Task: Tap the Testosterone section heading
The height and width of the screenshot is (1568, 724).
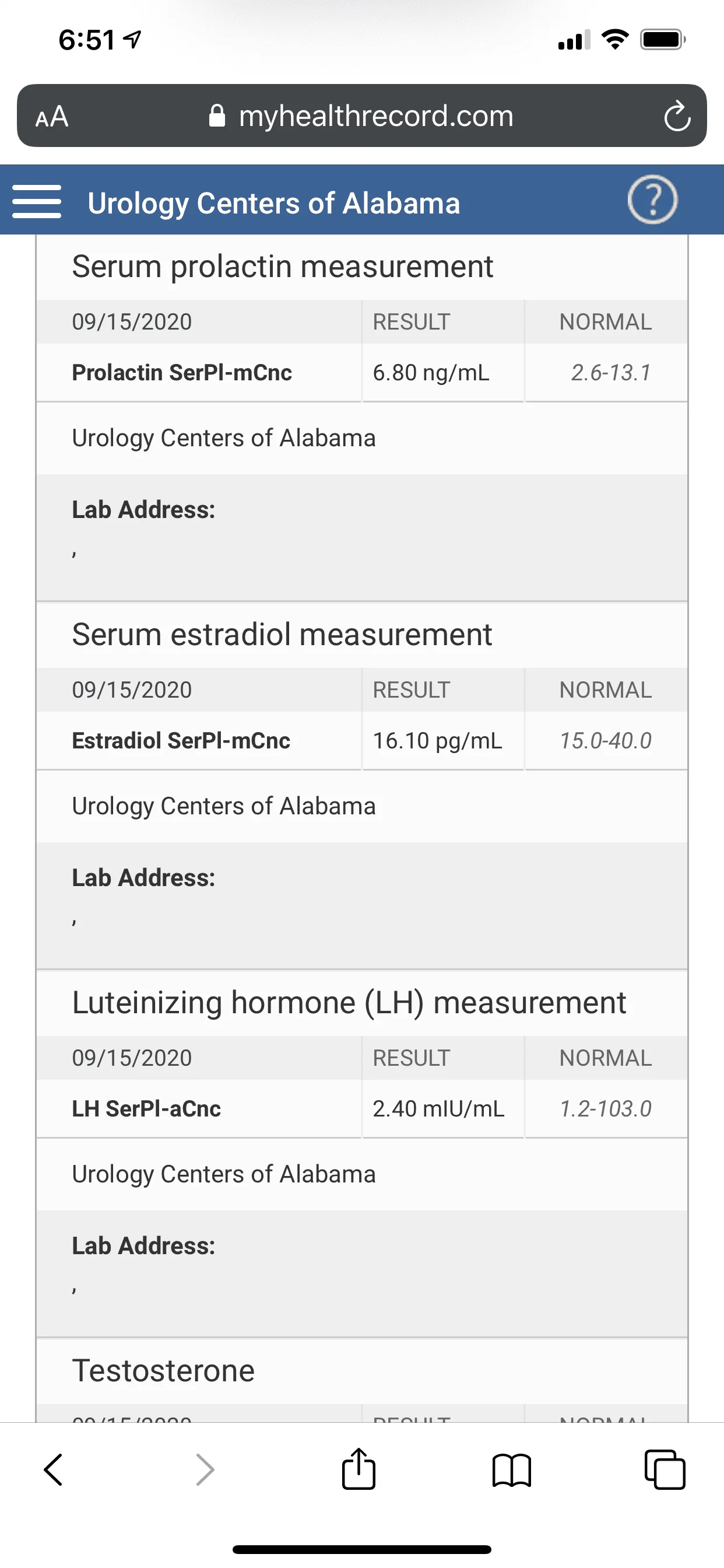Action: click(163, 1371)
